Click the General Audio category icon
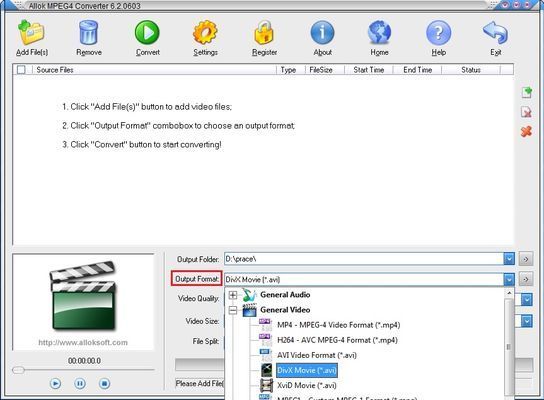This screenshot has width=544, height=400. (249, 295)
